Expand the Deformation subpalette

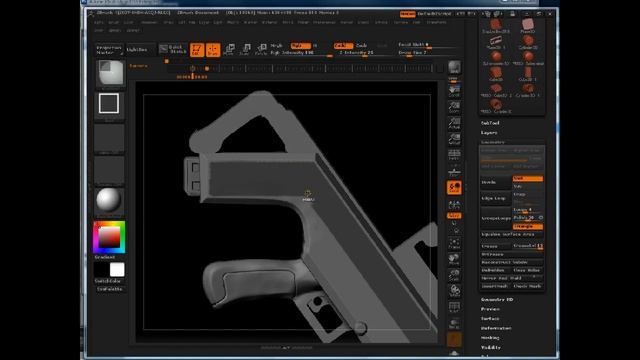[496, 328]
